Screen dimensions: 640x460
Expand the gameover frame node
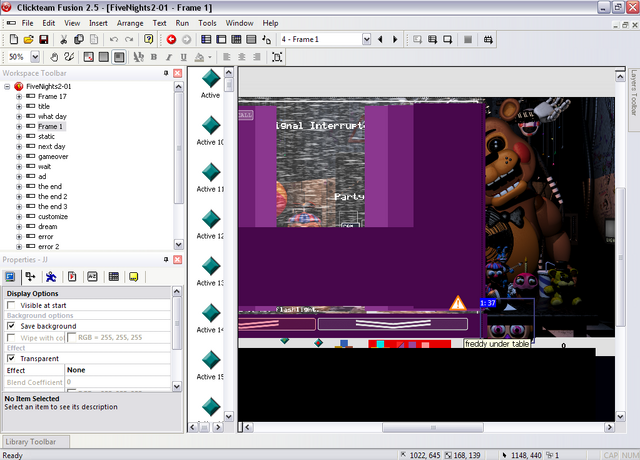(x=19, y=157)
